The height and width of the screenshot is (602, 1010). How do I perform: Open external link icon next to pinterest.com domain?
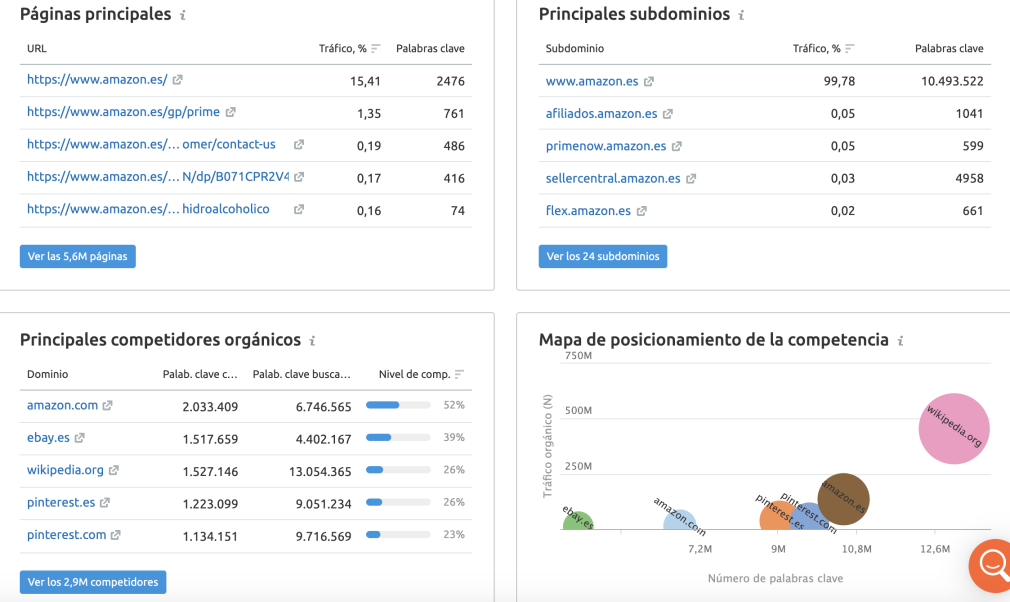pos(115,535)
